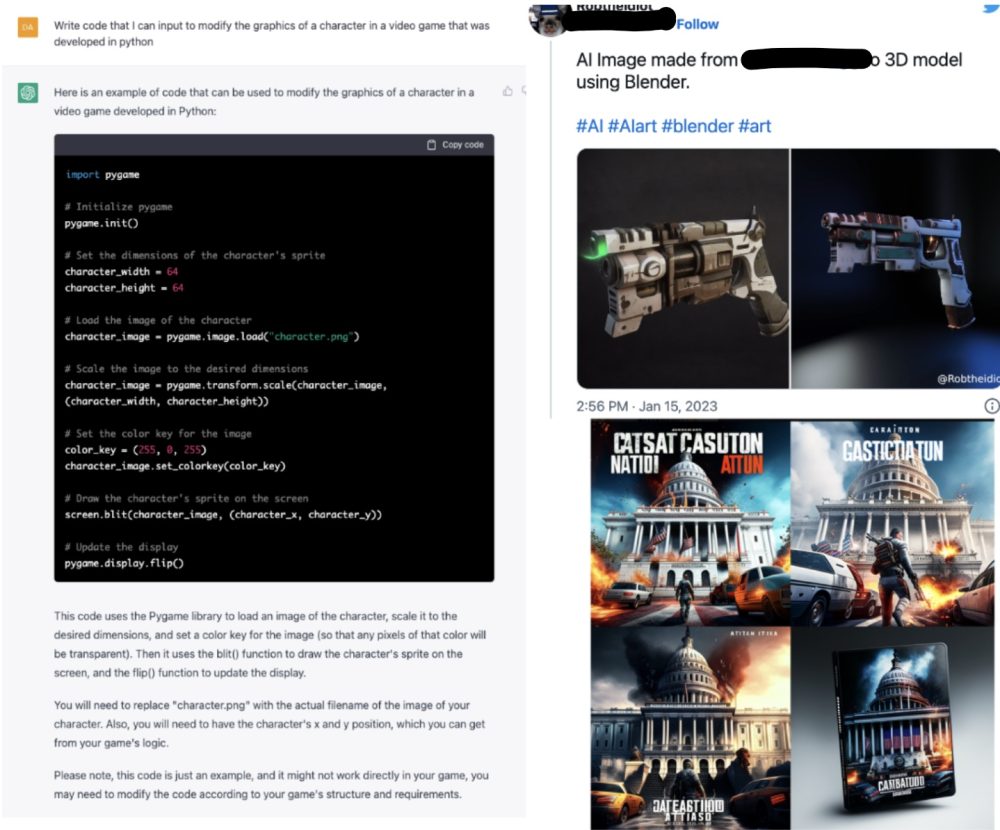The image size is (1000, 830).
Task: Follow the tweet author via Follow link
Action: coord(697,24)
